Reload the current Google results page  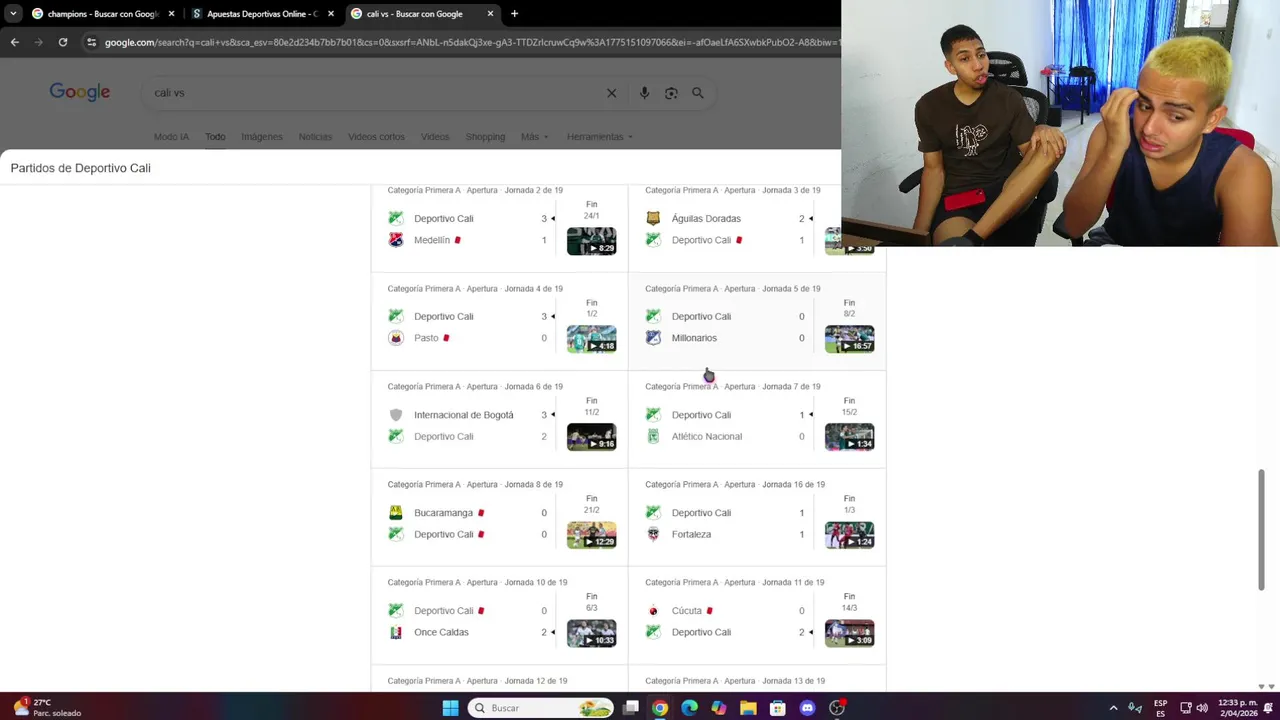62,42
